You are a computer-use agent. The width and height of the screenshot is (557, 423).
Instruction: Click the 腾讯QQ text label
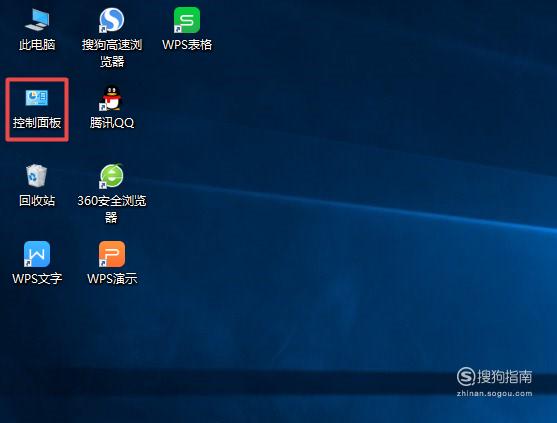tap(112, 123)
